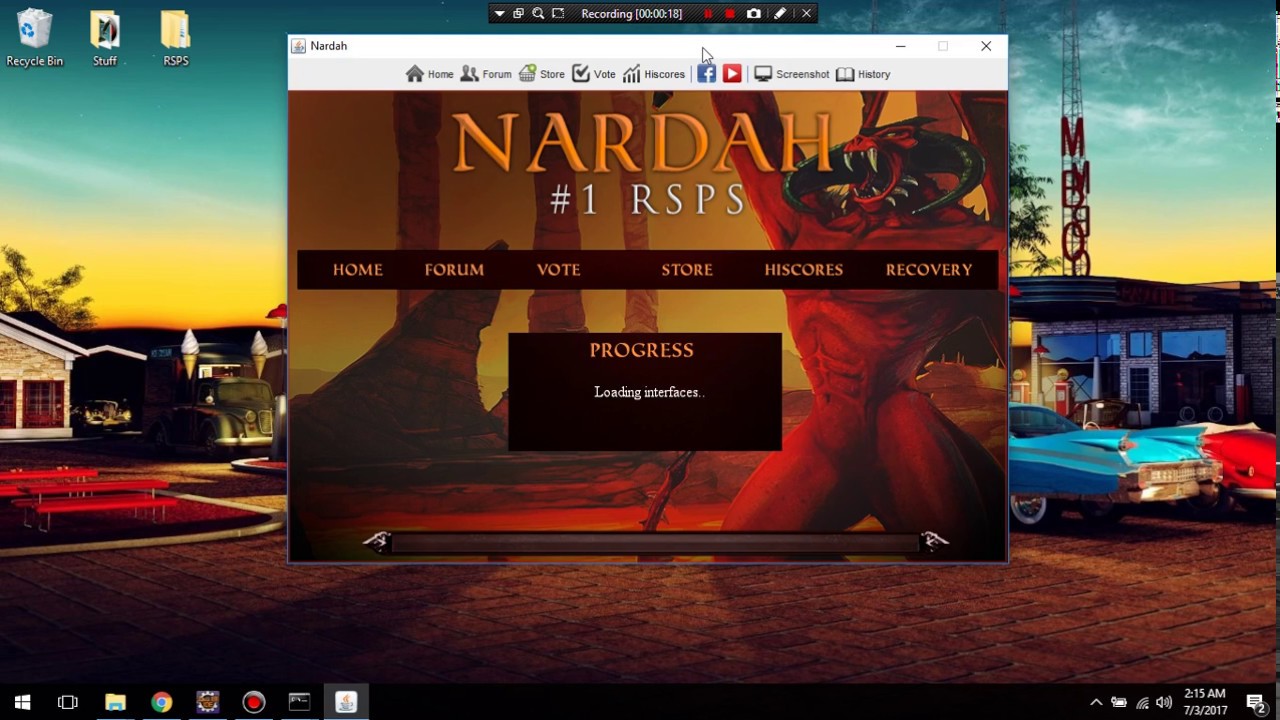Open the Recycle Bin desktop icon
The width and height of the screenshot is (1280, 720).
pyautogui.click(x=34, y=38)
